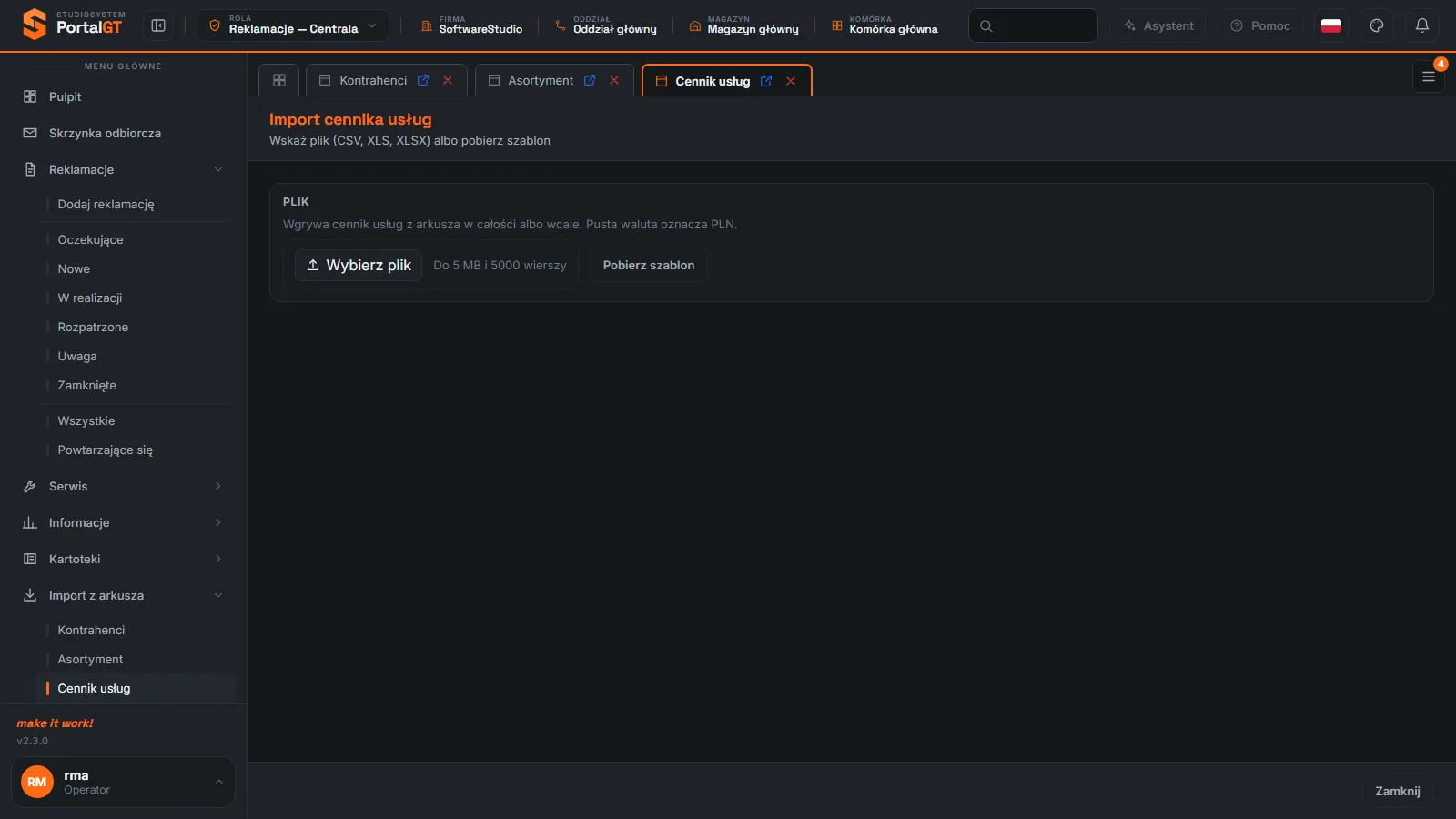Close the Asortyment tab

point(614,80)
